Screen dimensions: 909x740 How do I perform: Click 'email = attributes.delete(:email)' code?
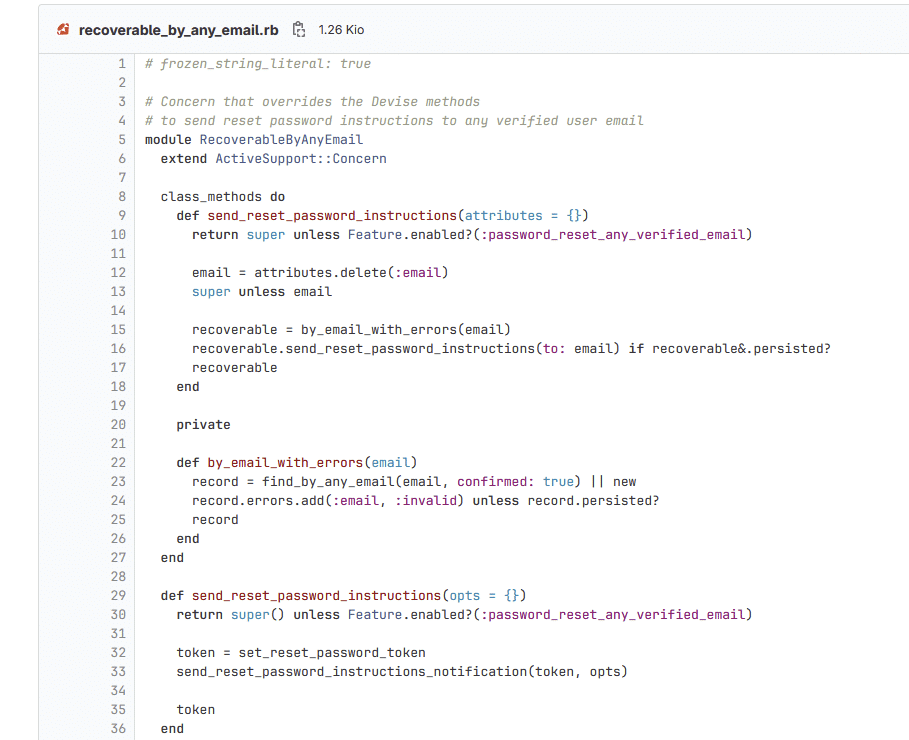pos(320,273)
